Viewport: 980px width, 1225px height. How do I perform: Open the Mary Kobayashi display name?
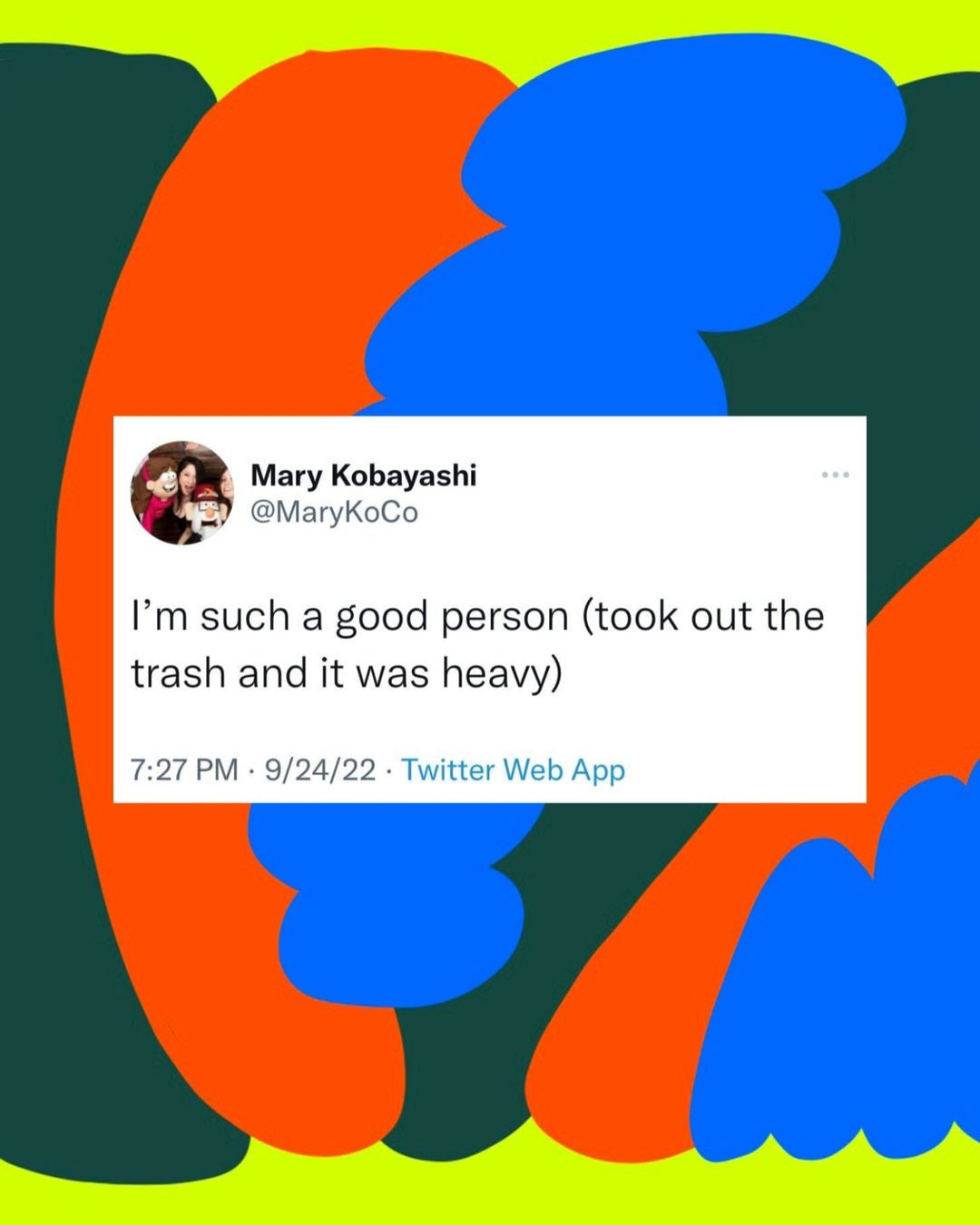pos(363,475)
